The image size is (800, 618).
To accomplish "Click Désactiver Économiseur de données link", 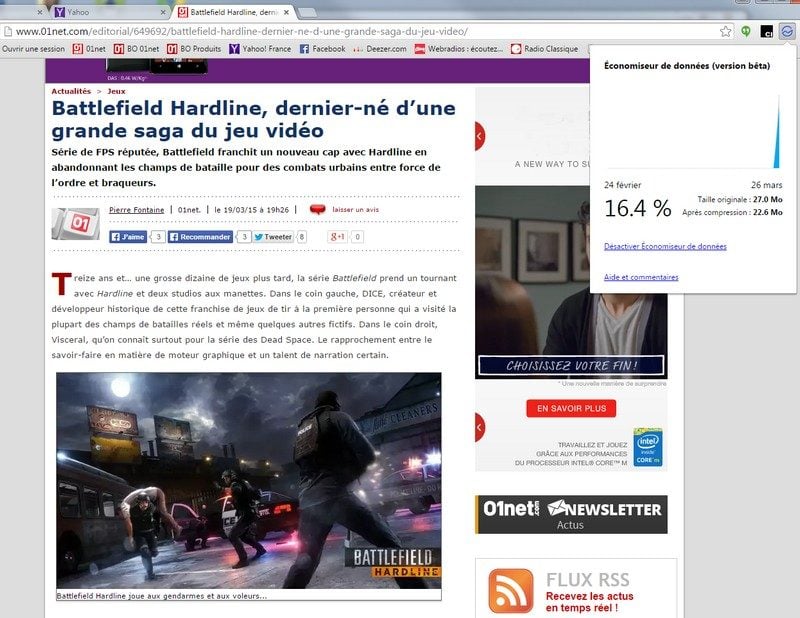I will pos(665,246).
